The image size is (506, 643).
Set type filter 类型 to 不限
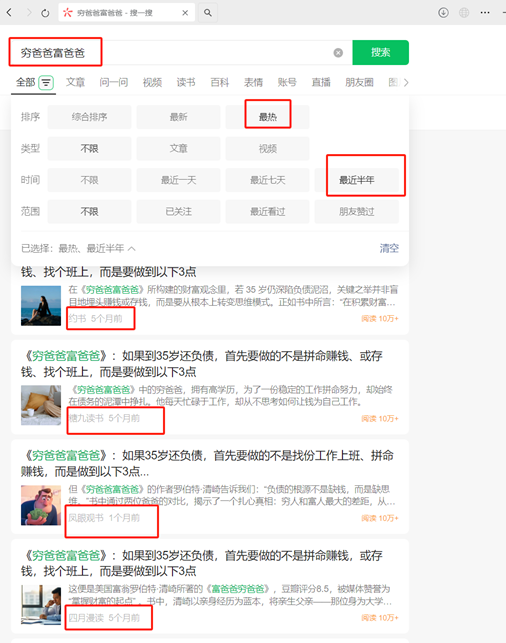(x=89, y=148)
